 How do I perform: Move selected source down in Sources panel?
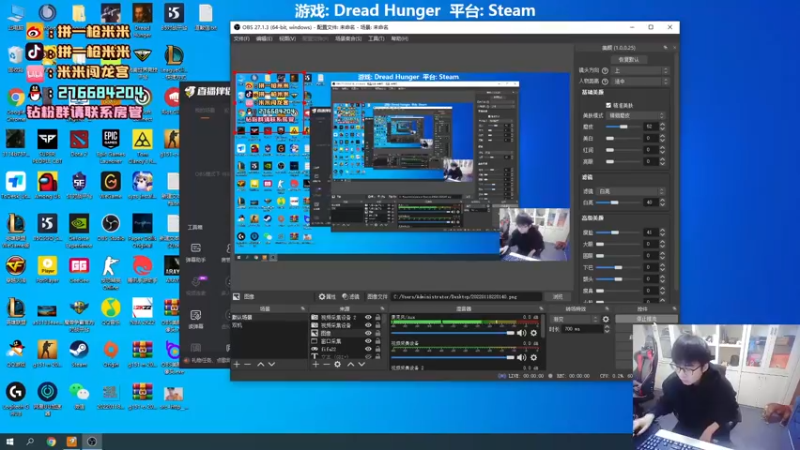[x=361, y=364]
